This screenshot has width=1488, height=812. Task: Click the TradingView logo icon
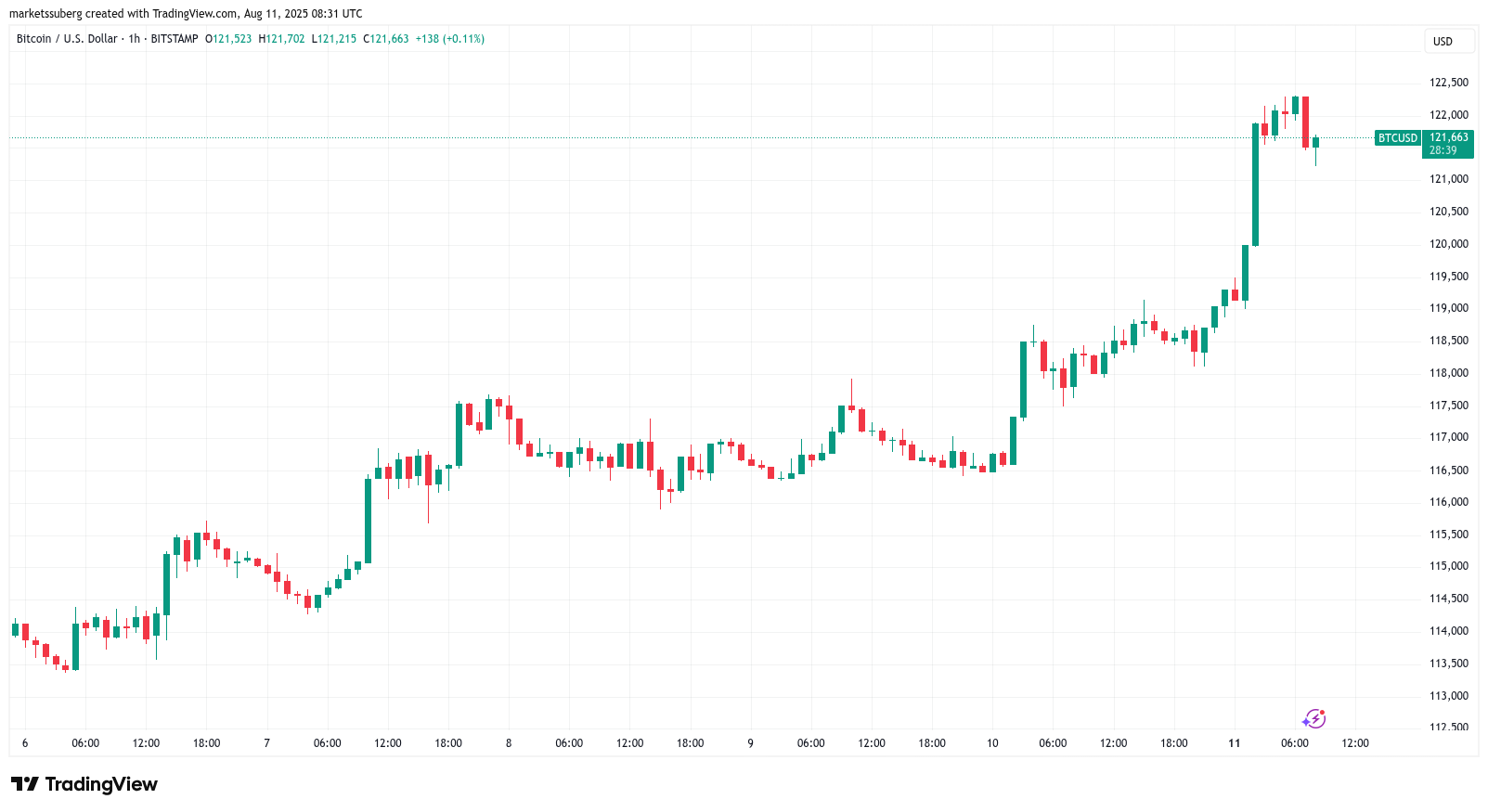coord(25,784)
